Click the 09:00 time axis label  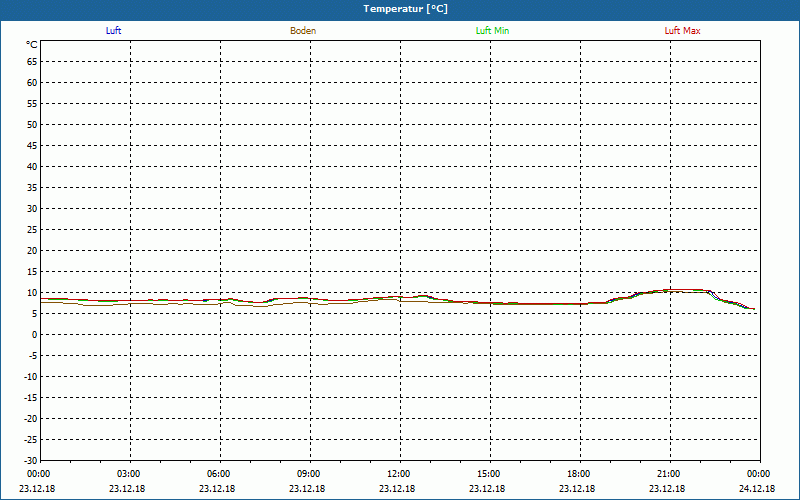pos(309,474)
